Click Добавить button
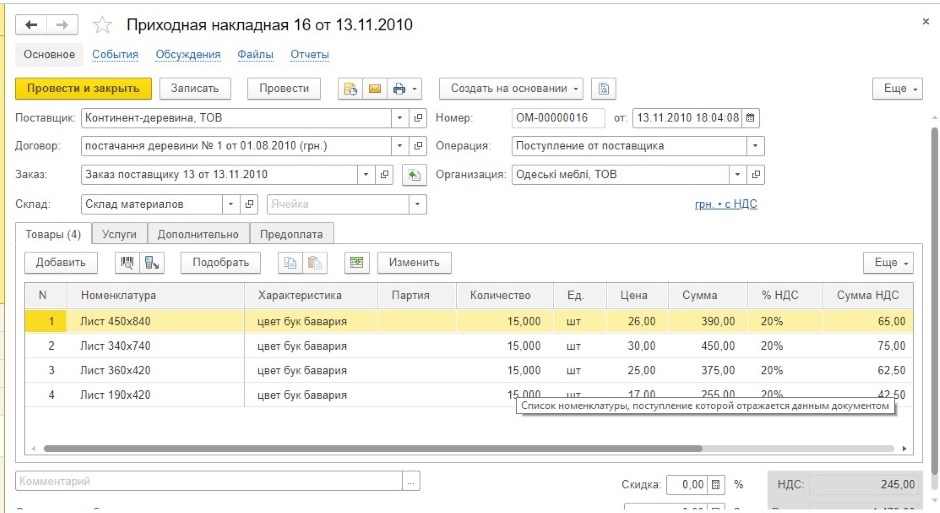 (61, 262)
